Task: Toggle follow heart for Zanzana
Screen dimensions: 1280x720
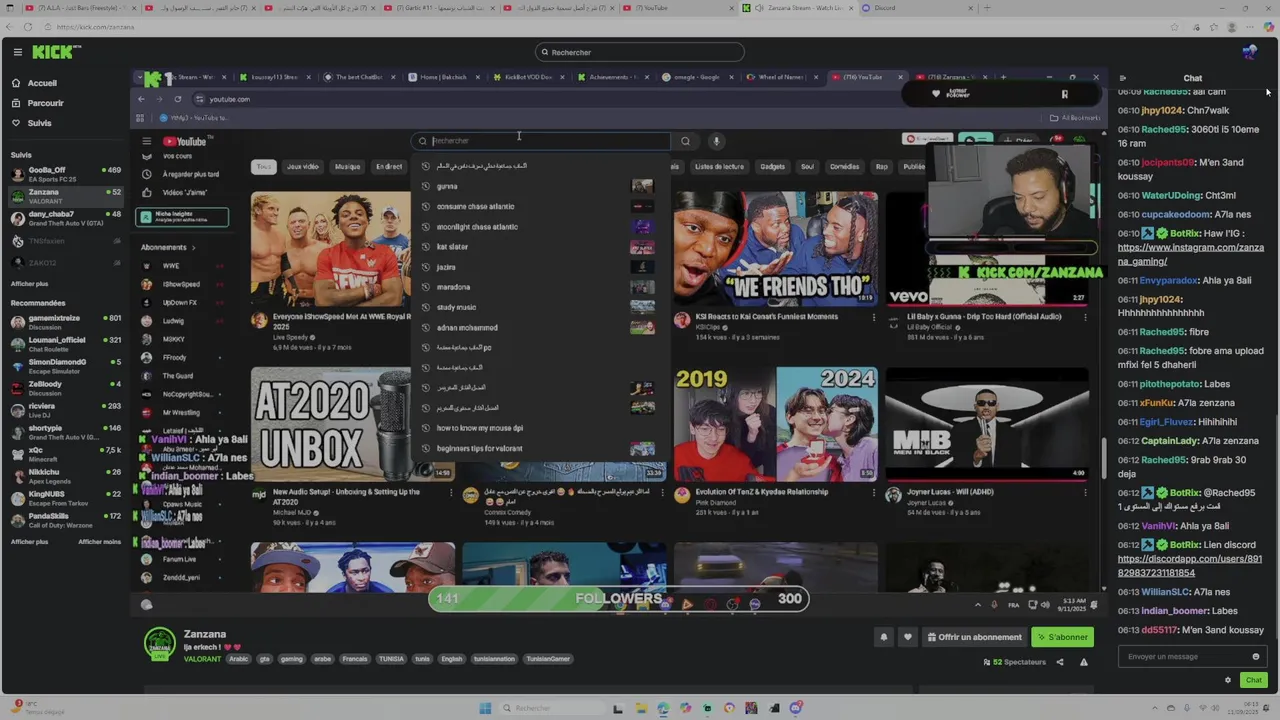Action: click(x=908, y=637)
